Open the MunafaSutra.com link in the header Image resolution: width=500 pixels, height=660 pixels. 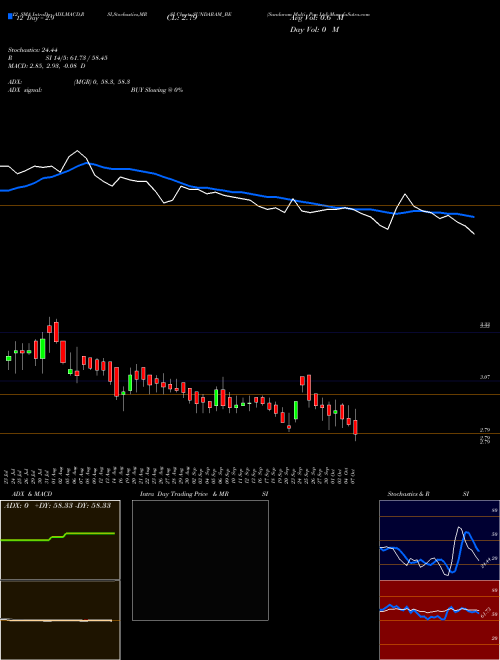click(352, 14)
